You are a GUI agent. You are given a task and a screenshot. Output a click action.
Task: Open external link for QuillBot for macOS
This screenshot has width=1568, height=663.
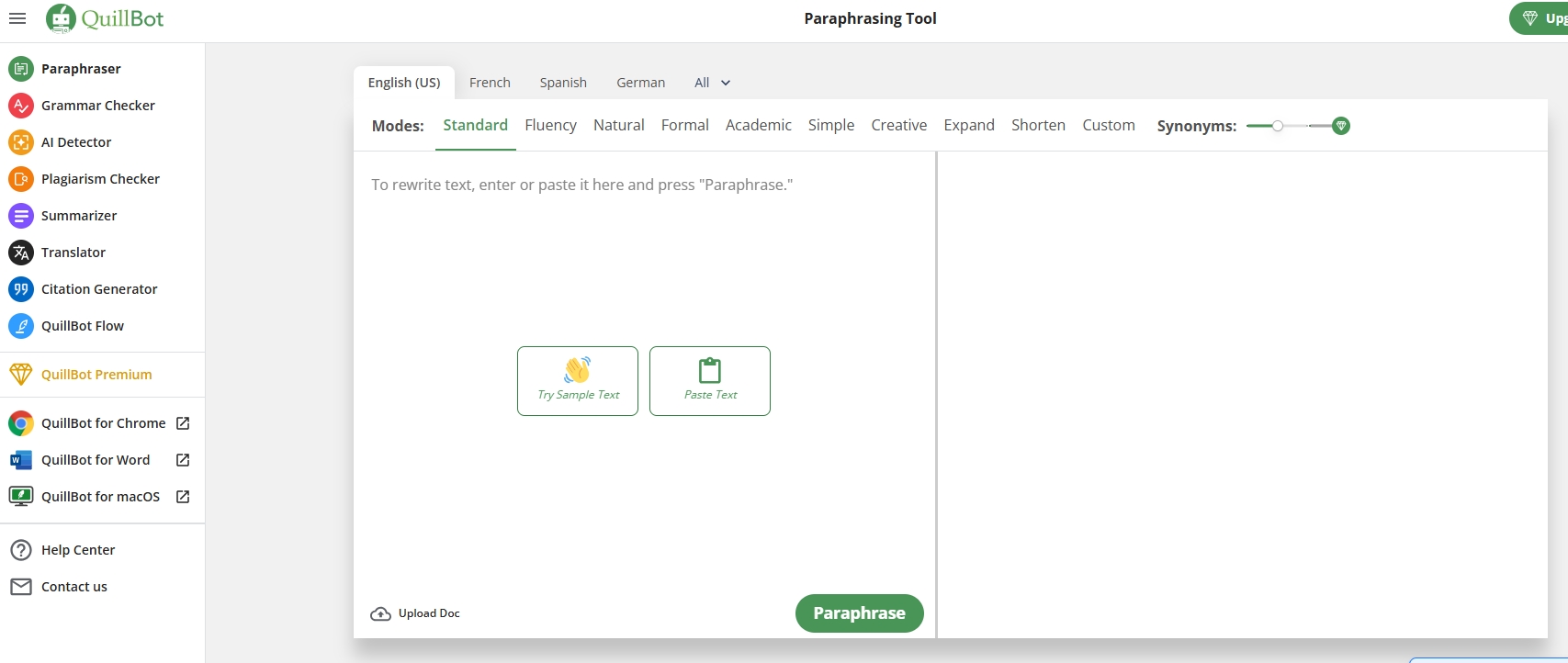(183, 497)
